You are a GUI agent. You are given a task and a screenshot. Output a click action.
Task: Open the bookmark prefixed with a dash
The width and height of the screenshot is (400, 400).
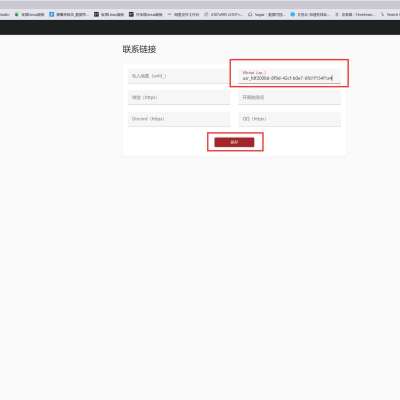[183, 14]
